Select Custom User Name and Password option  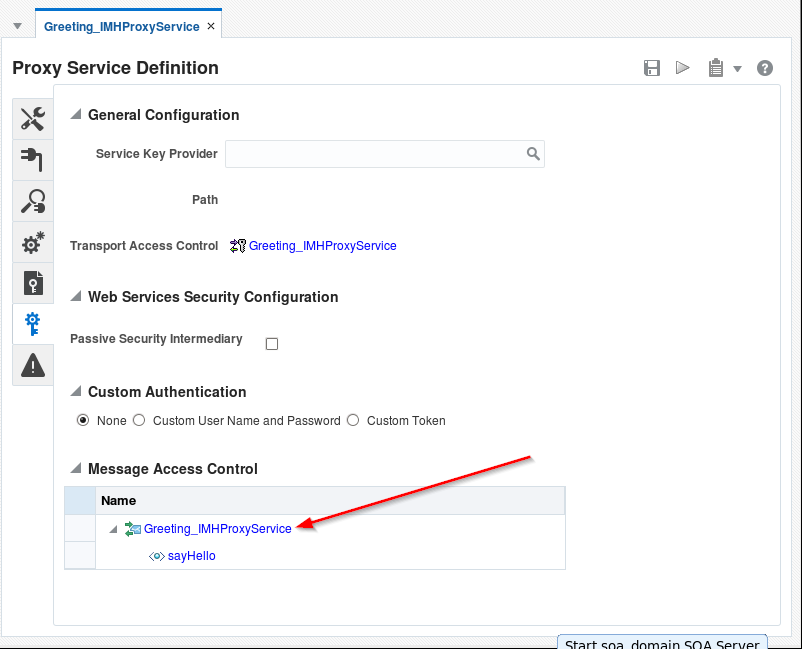tap(139, 421)
